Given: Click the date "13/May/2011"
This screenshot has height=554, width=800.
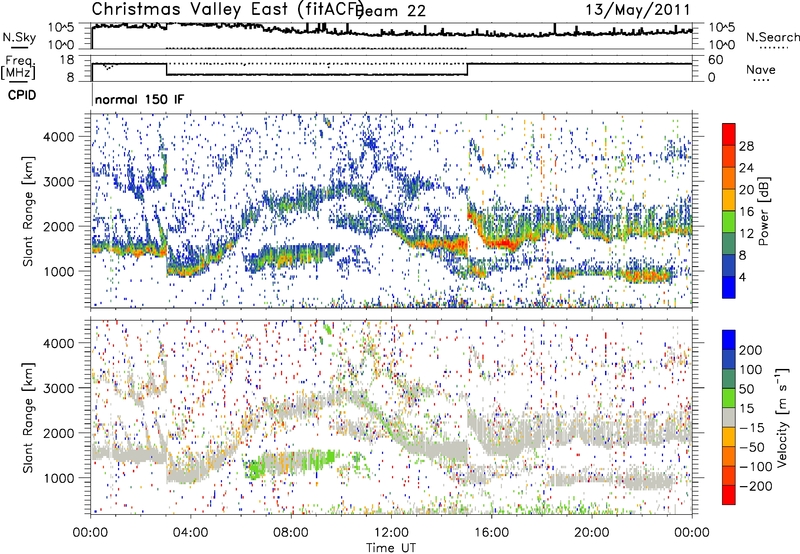Looking at the screenshot, I should point(637,9).
